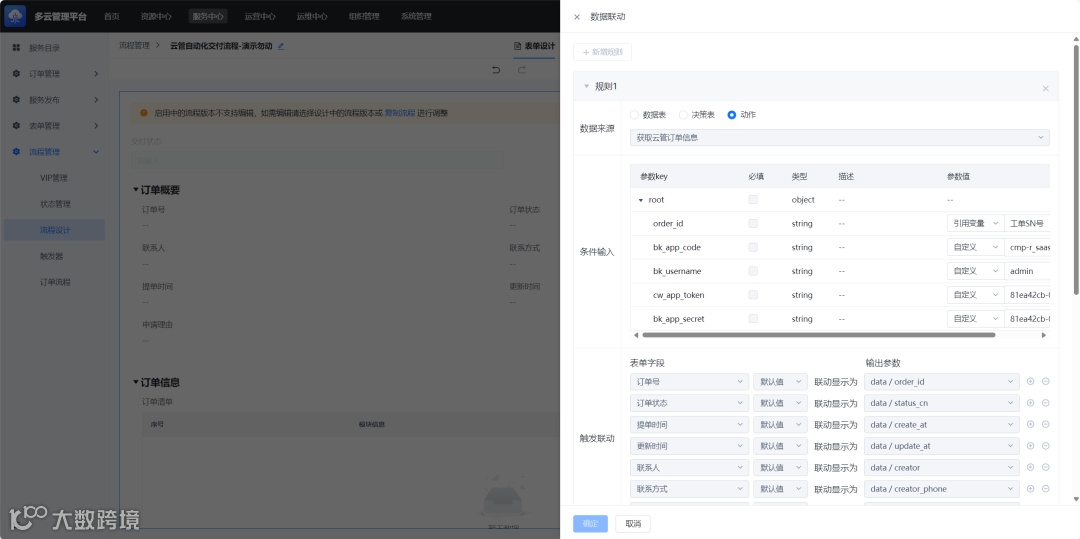The height and width of the screenshot is (539, 1080).
Task: Click the undo arrow icon in toolbar
Action: point(496,70)
